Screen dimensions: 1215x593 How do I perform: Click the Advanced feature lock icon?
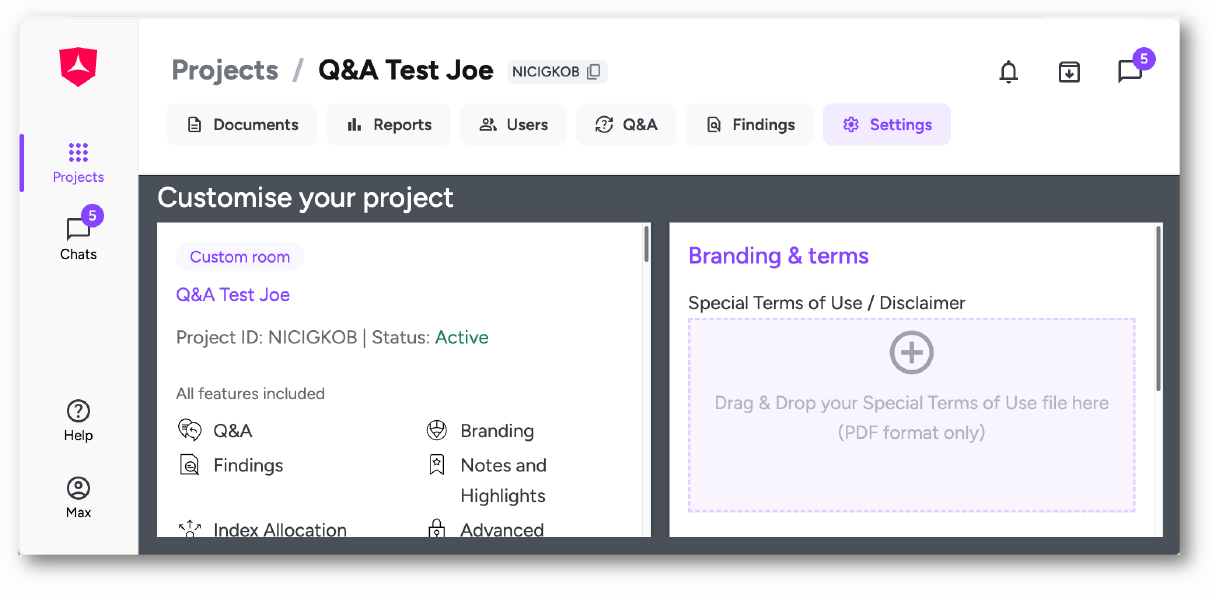(436, 529)
